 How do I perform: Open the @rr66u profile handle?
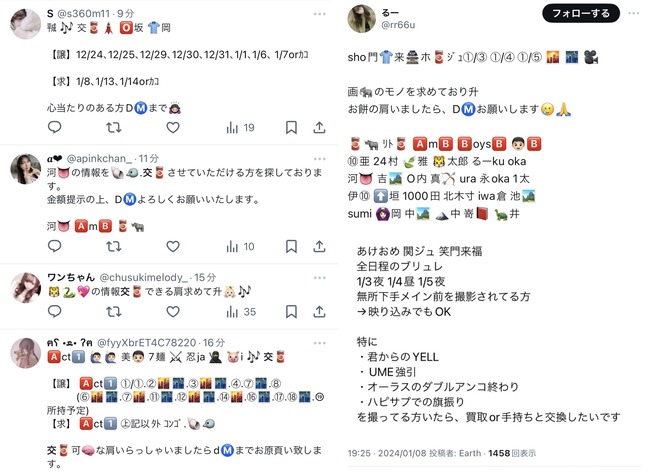pyautogui.click(x=398, y=25)
